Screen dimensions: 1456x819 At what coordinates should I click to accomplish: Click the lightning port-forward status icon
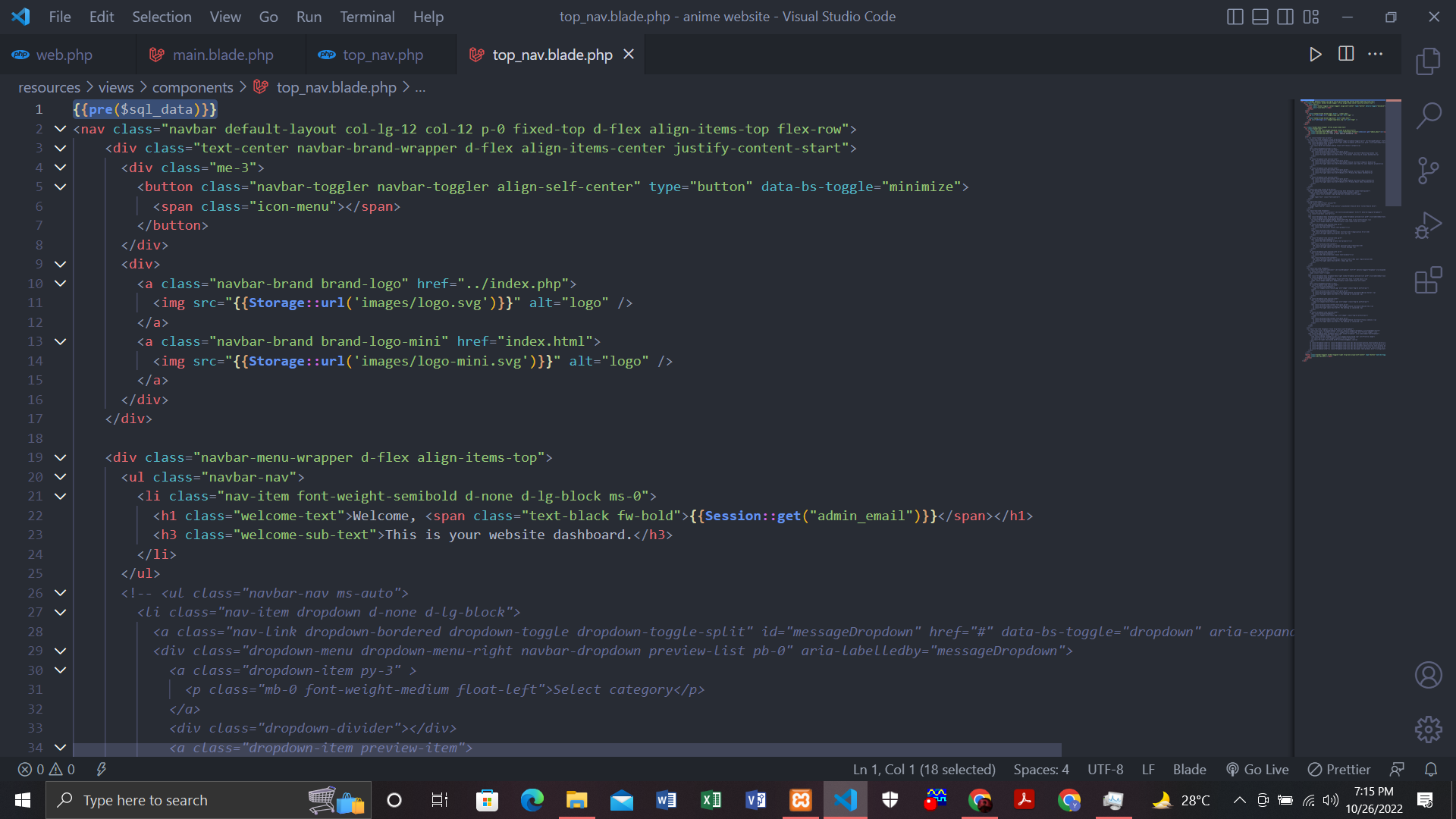click(x=101, y=770)
